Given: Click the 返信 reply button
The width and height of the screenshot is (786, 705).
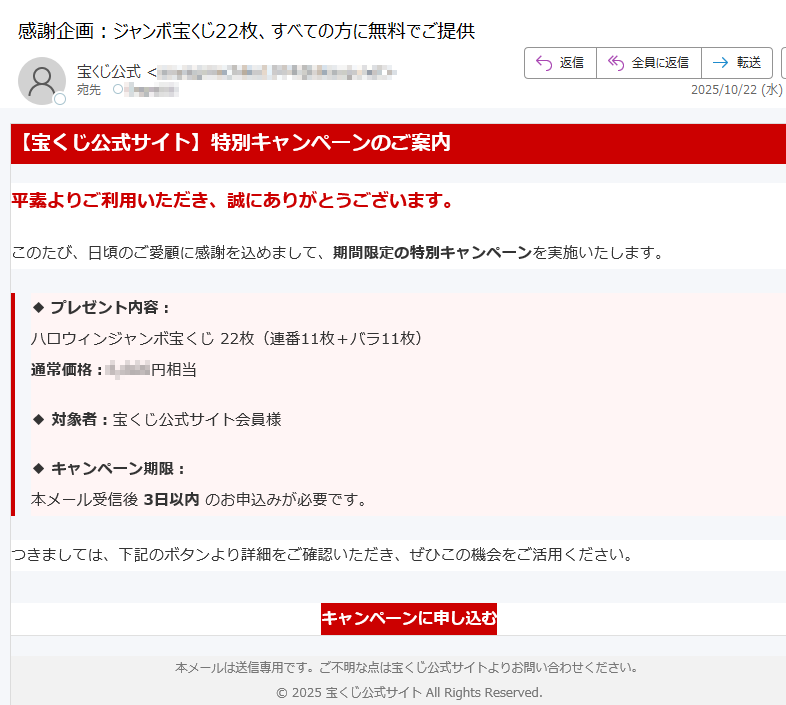Looking at the screenshot, I should pyautogui.click(x=560, y=63).
